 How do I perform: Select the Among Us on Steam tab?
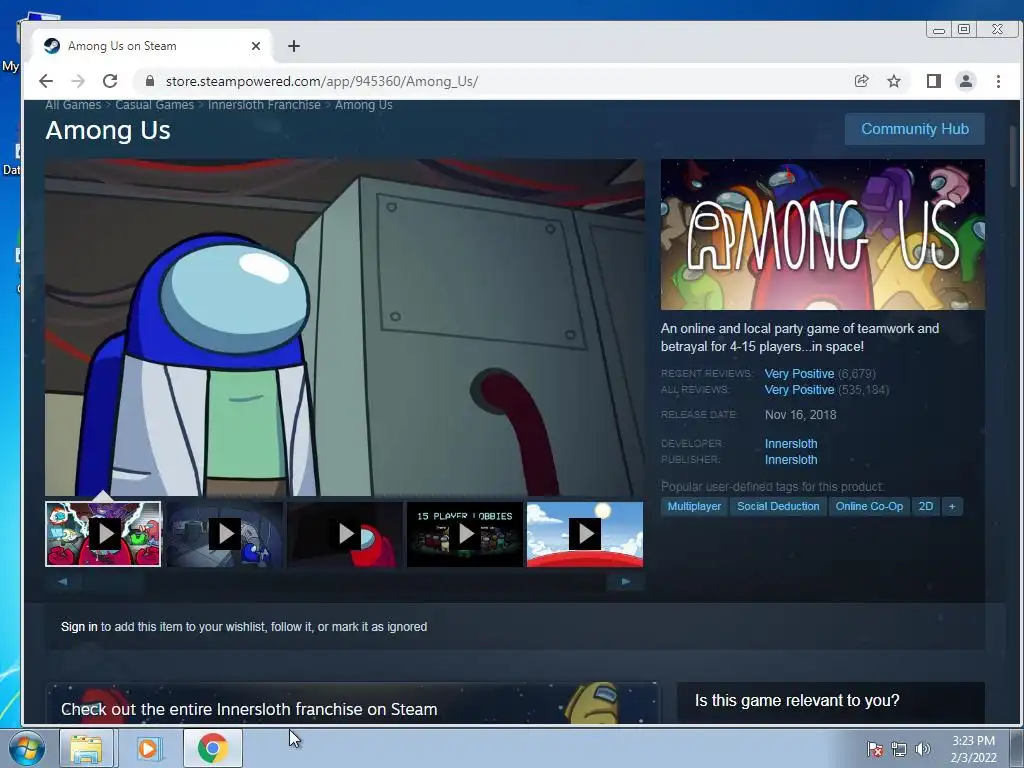point(152,46)
